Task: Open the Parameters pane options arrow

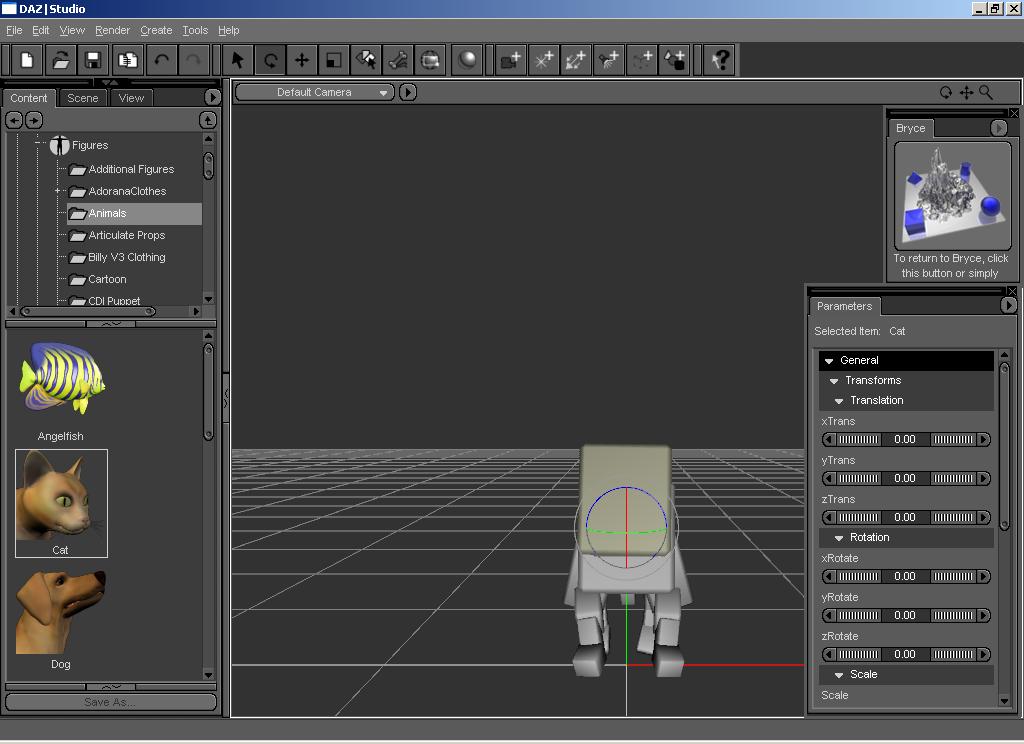Action: point(1008,305)
